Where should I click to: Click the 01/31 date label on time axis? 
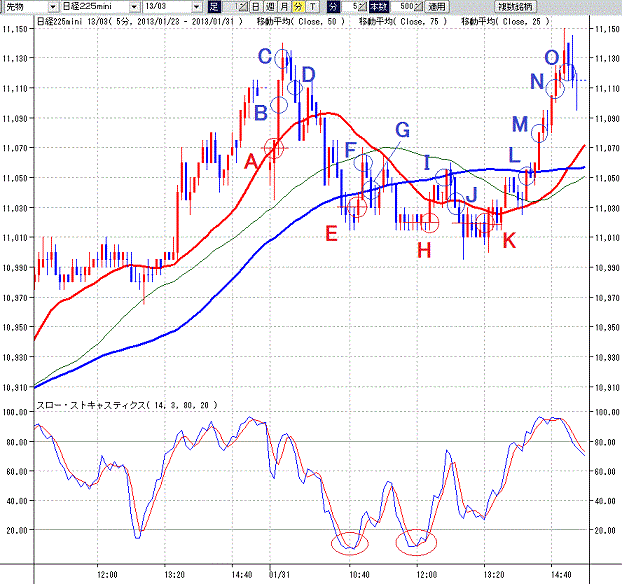click(x=279, y=574)
